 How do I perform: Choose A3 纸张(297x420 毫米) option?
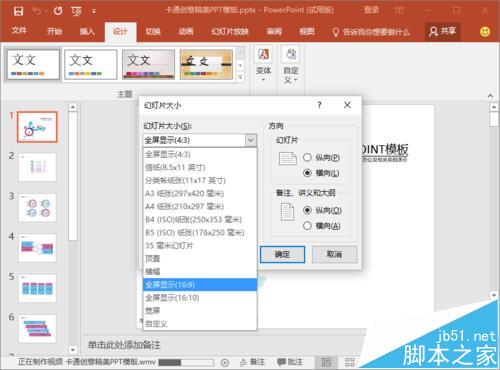coord(200,193)
